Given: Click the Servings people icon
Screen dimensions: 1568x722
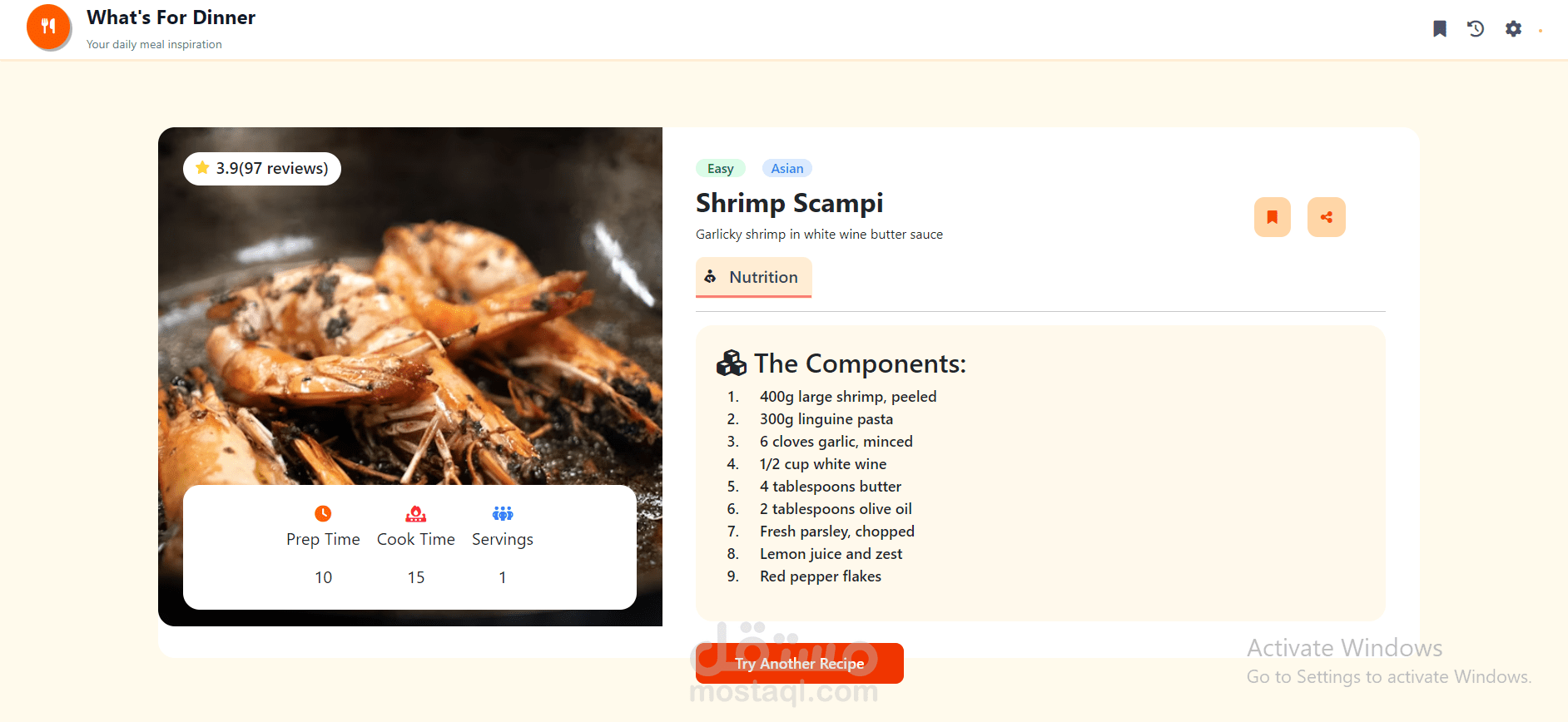Looking at the screenshot, I should 502,512.
